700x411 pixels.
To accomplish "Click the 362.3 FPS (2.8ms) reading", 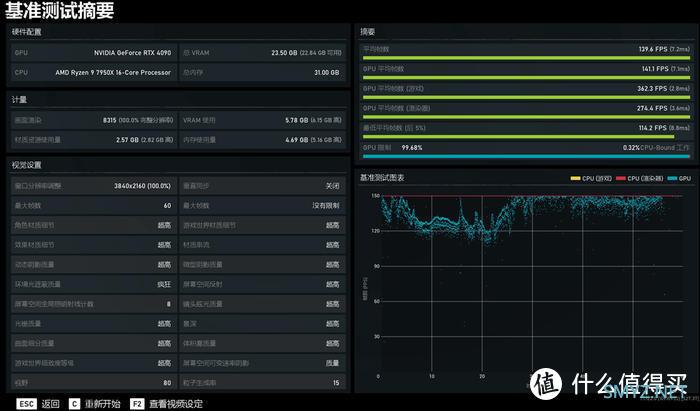I will tap(663, 88).
